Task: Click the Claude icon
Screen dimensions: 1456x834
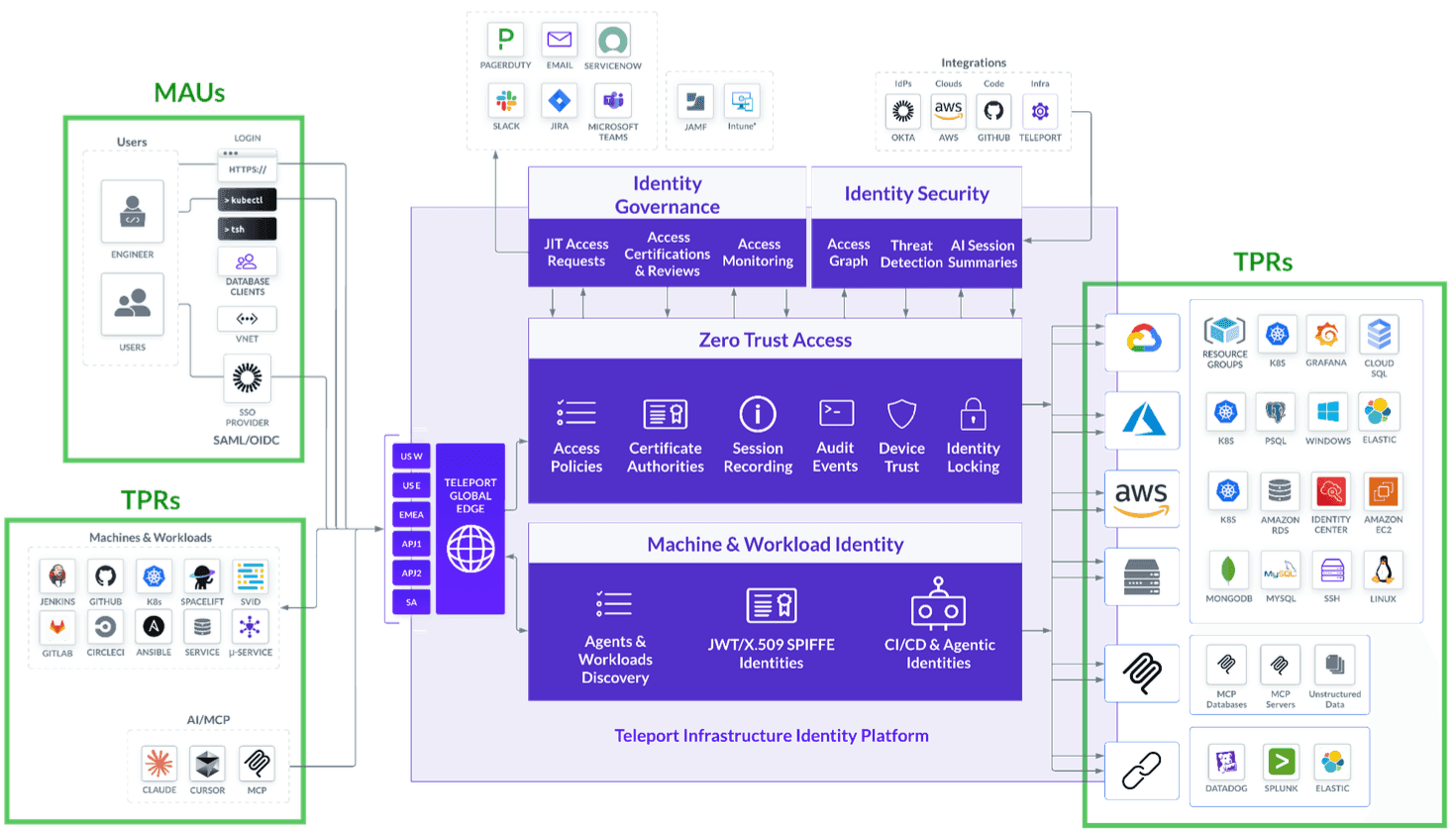Action: 159,764
